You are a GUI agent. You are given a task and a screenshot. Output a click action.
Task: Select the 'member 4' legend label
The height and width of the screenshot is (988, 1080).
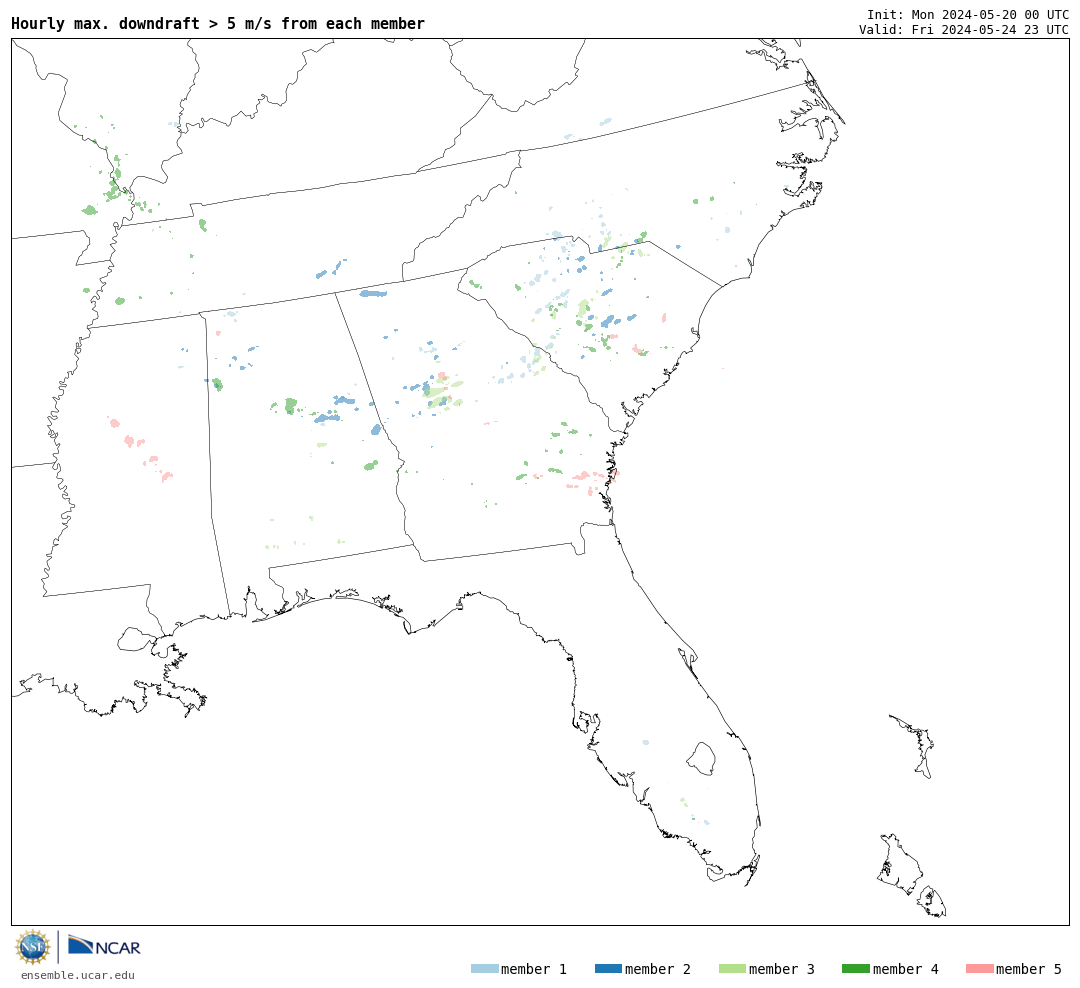pyautogui.click(x=906, y=969)
